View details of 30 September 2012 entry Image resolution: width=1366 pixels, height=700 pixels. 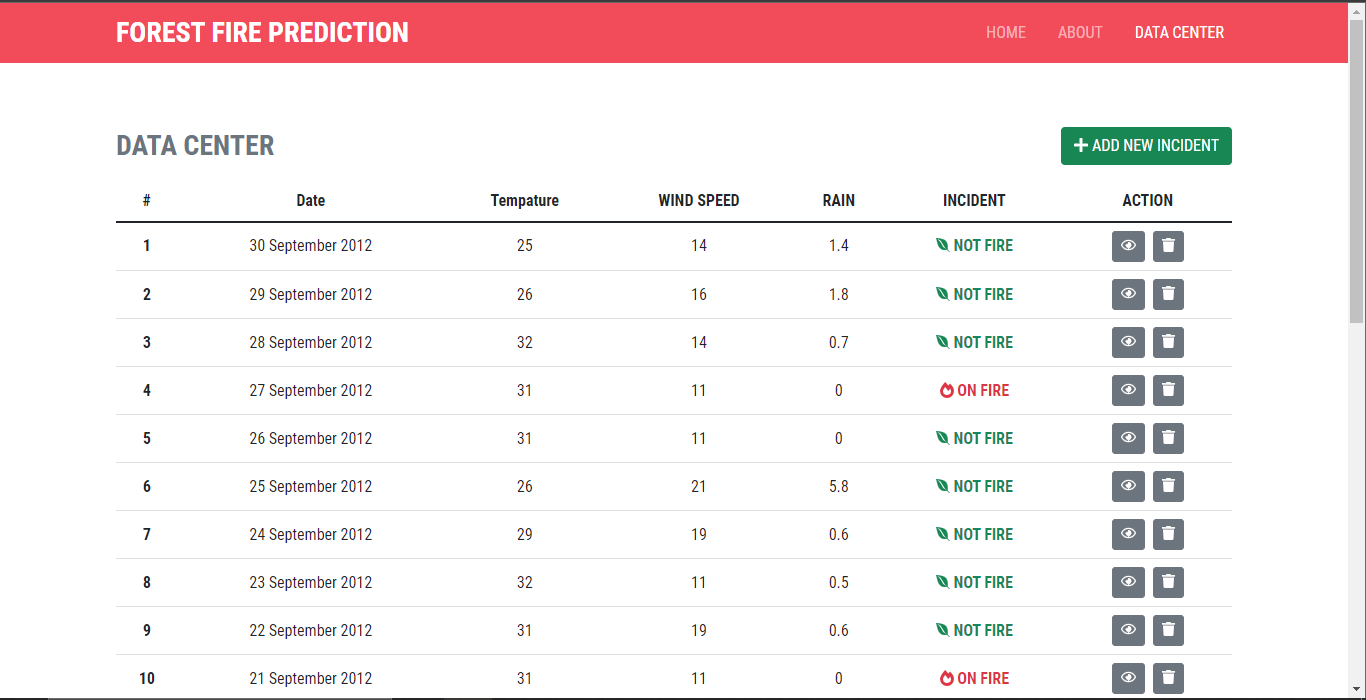[1128, 246]
